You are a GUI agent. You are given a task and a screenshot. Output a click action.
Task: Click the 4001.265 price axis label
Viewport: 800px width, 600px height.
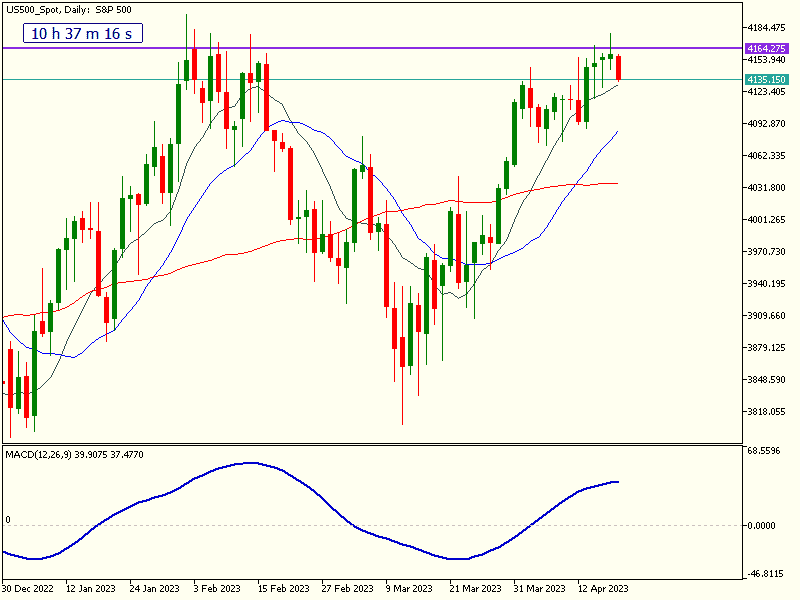pos(767,220)
